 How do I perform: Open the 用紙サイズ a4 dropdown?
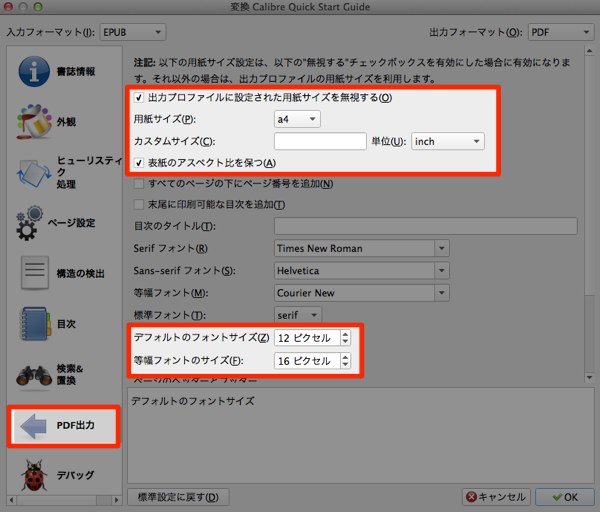coord(297,119)
